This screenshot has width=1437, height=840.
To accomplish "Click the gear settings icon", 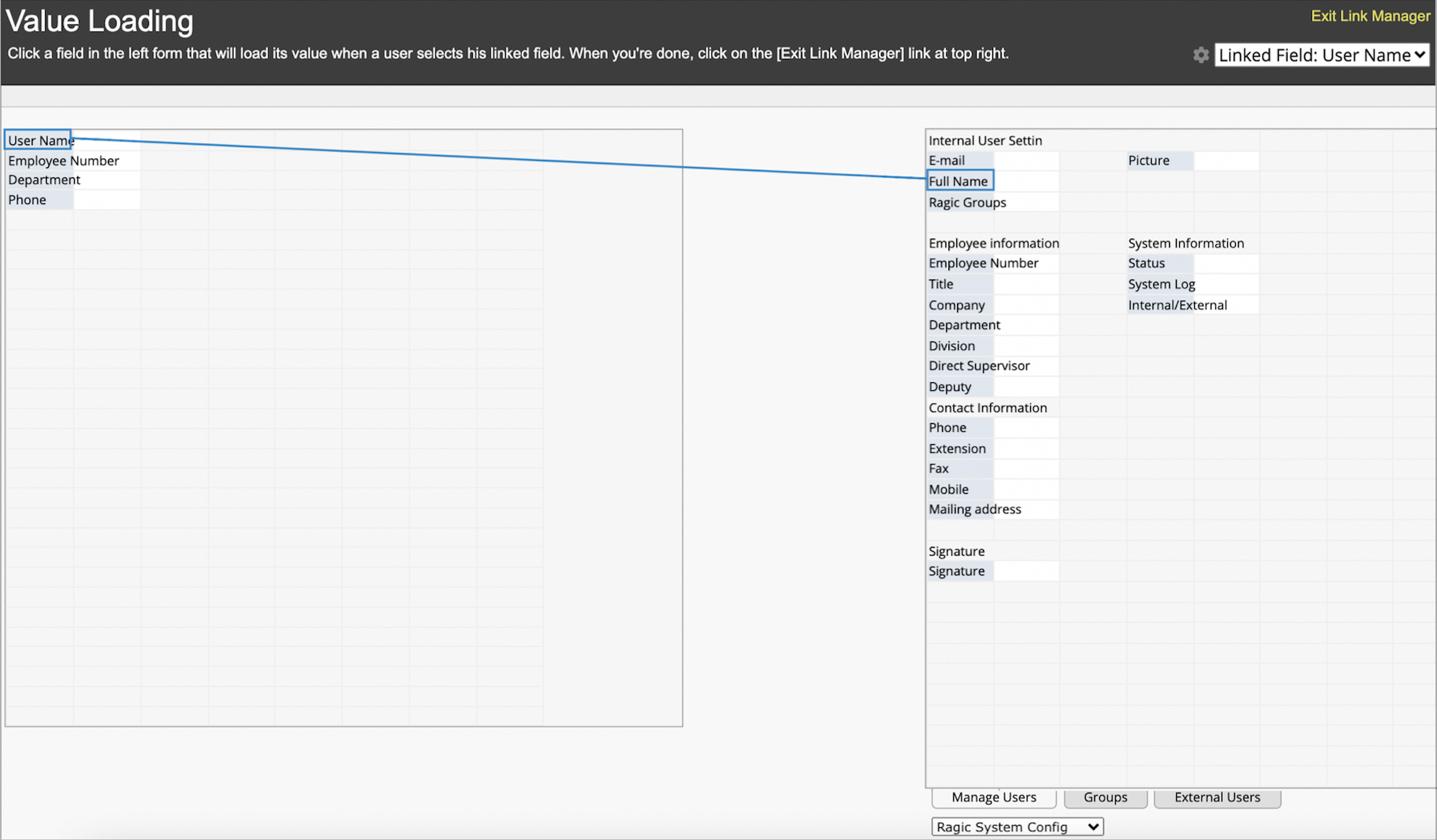I will click(1201, 55).
